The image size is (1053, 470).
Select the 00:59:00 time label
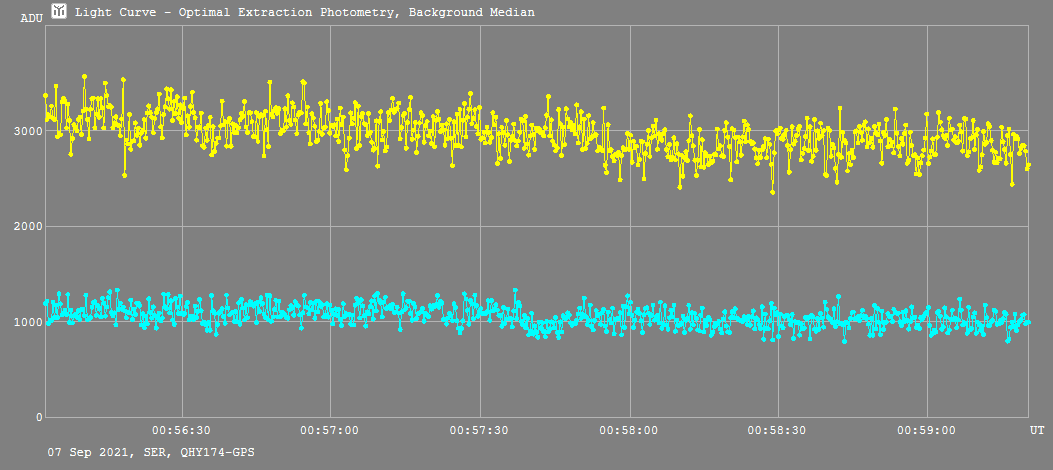click(x=927, y=430)
